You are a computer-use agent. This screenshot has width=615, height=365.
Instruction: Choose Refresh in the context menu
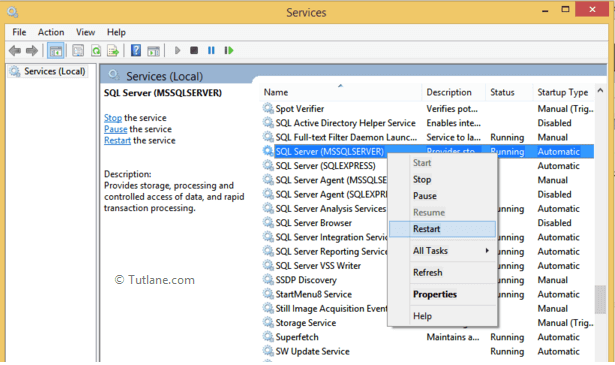pyautogui.click(x=442, y=272)
